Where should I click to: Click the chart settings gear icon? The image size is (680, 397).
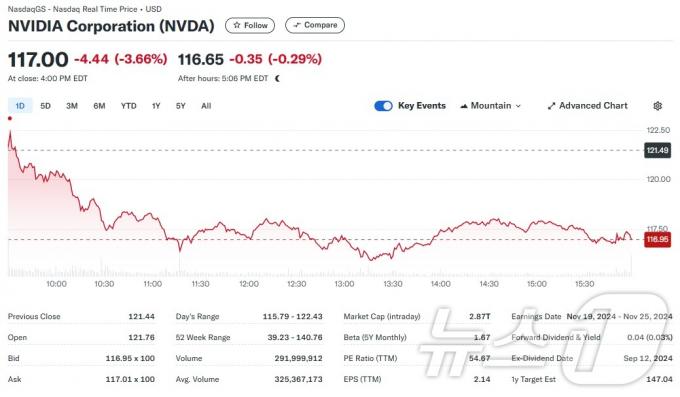click(x=657, y=106)
